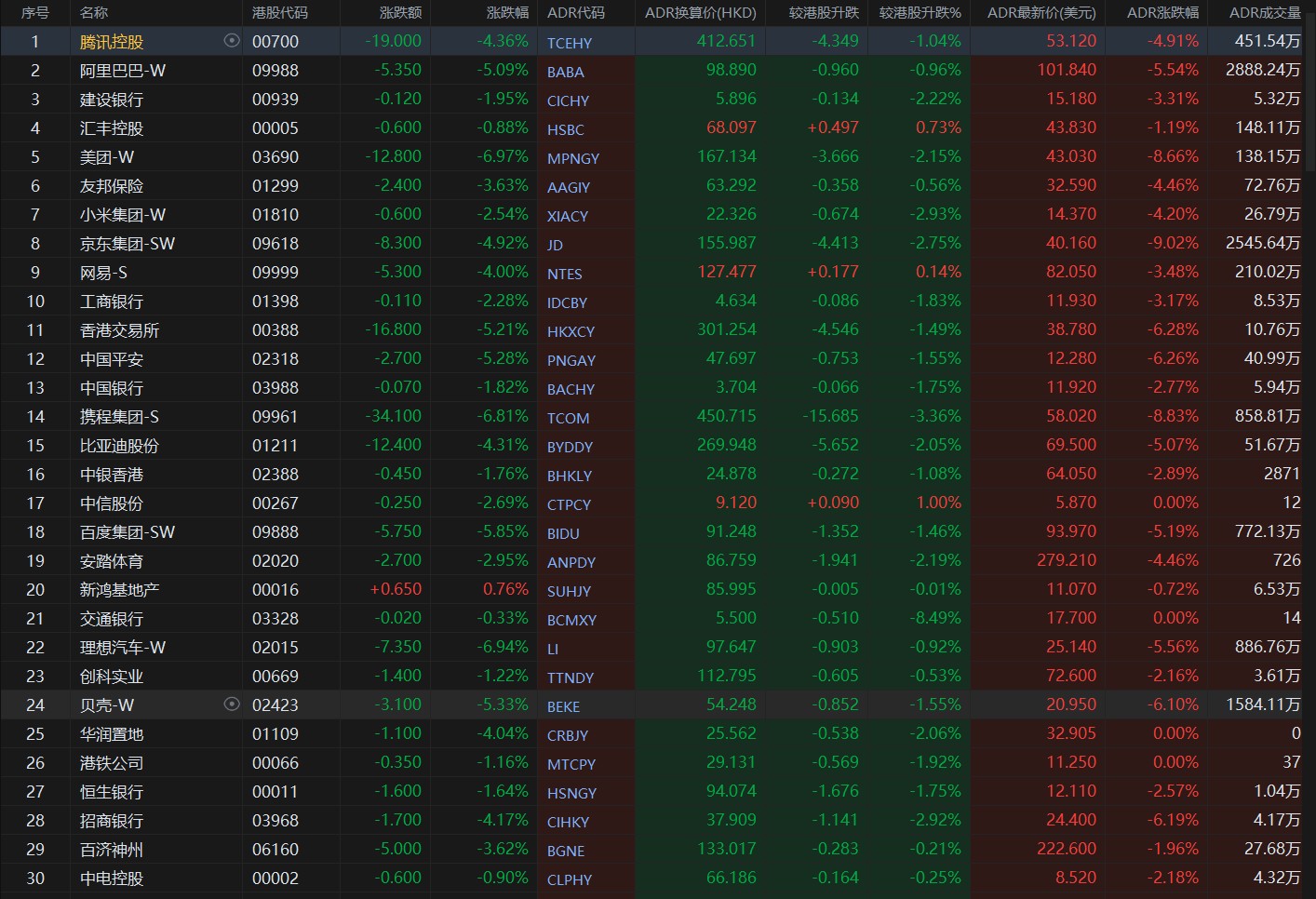Click the 名称 column header
The width and height of the screenshot is (1316, 899).
point(94,13)
